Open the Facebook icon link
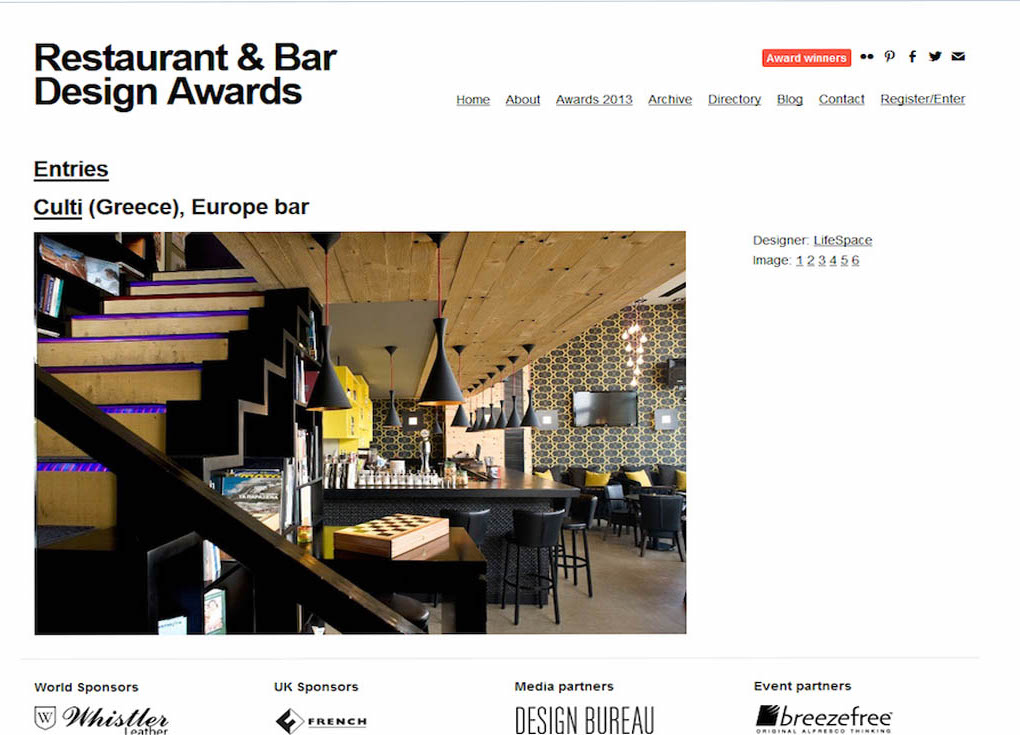The image size is (1020, 735). click(913, 57)
